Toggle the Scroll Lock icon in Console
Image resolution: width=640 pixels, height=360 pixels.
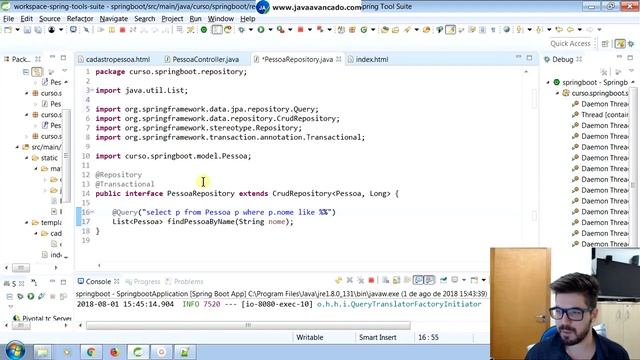396,280
